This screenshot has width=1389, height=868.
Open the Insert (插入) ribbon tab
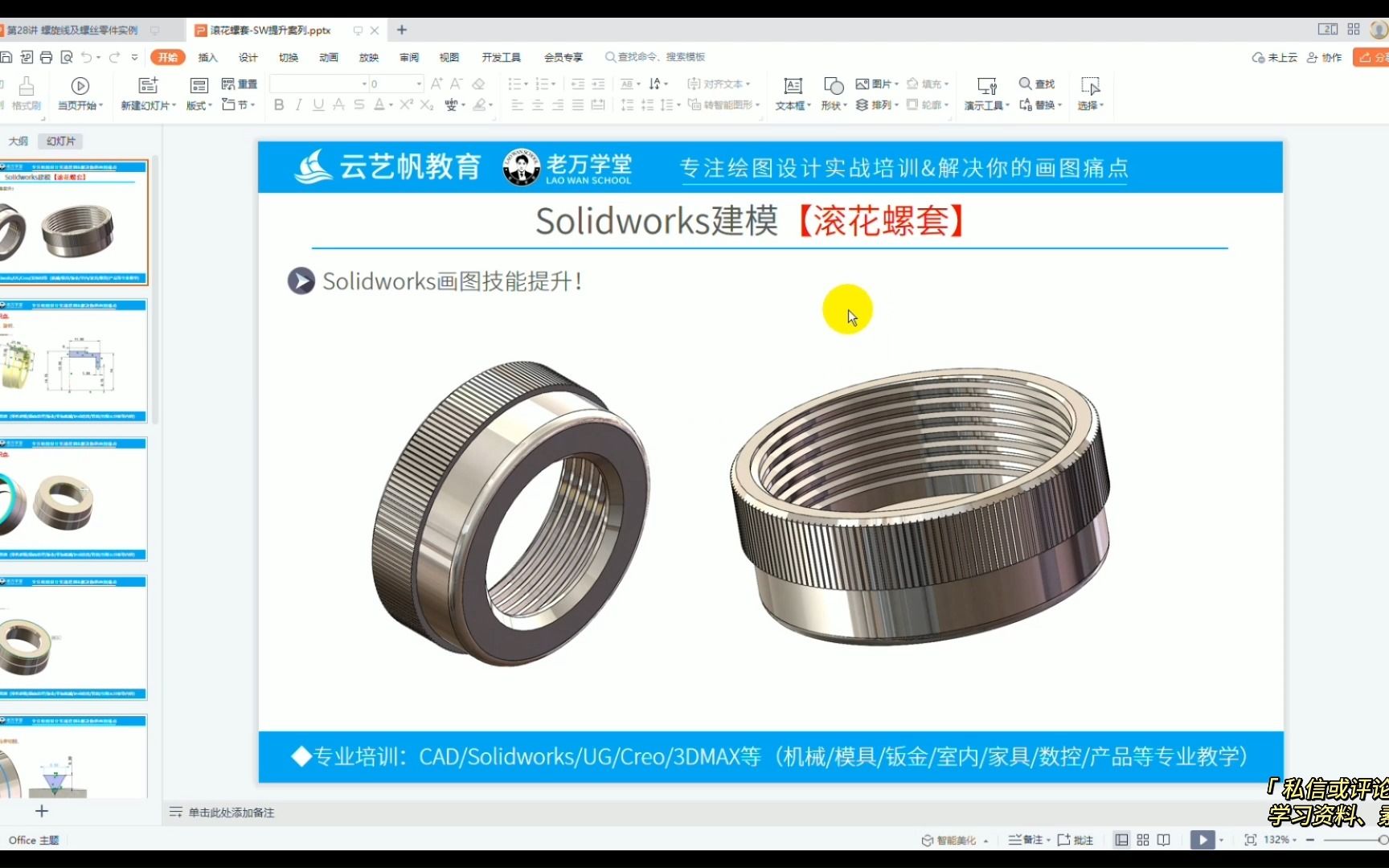pos(208,57)
